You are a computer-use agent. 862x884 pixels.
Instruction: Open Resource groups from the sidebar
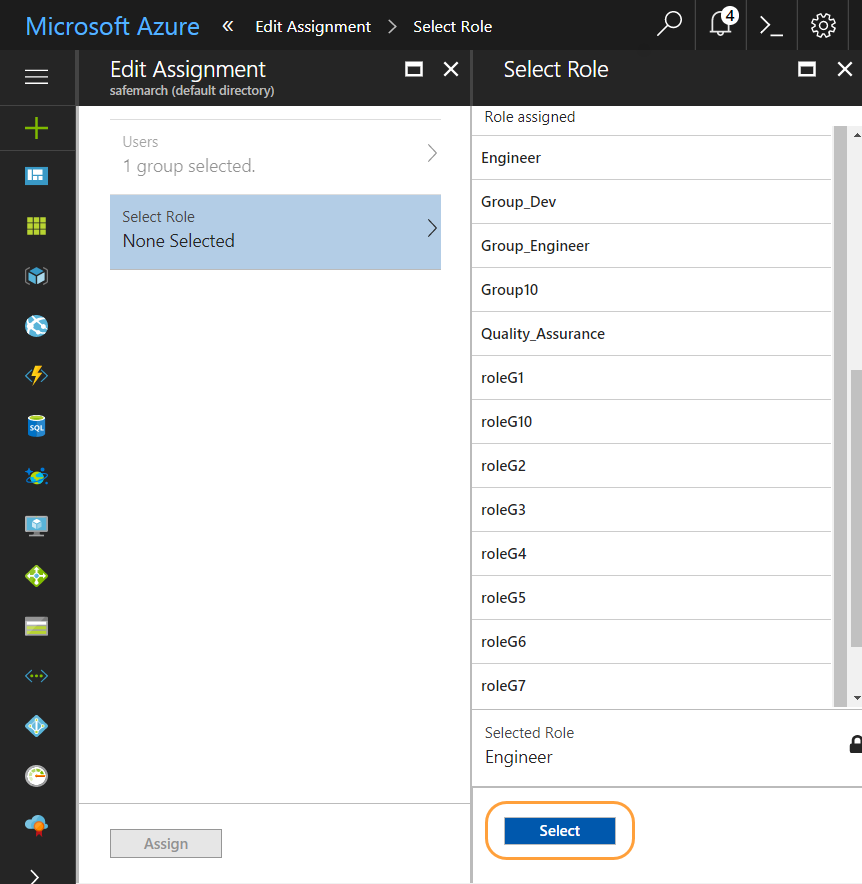coord(36,276)
